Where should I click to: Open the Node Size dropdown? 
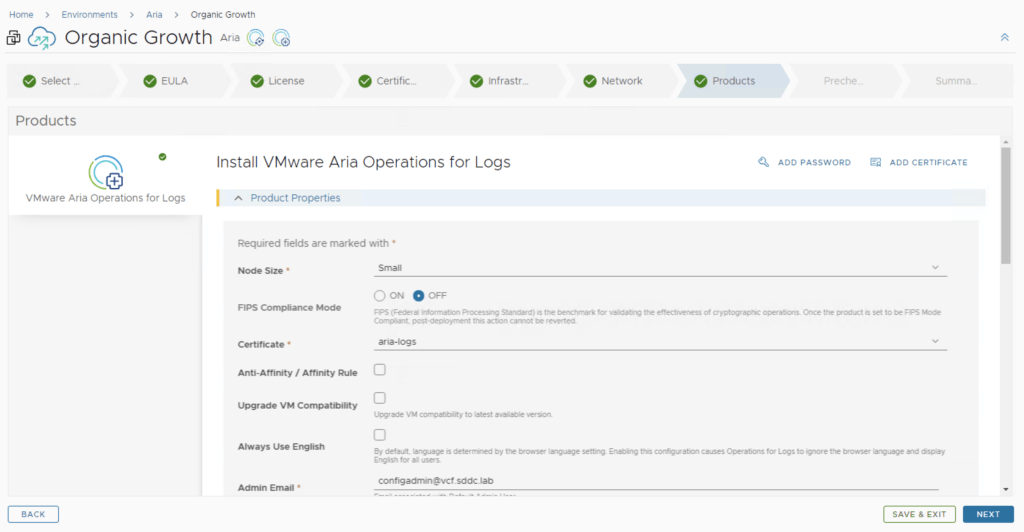(659, 268)
